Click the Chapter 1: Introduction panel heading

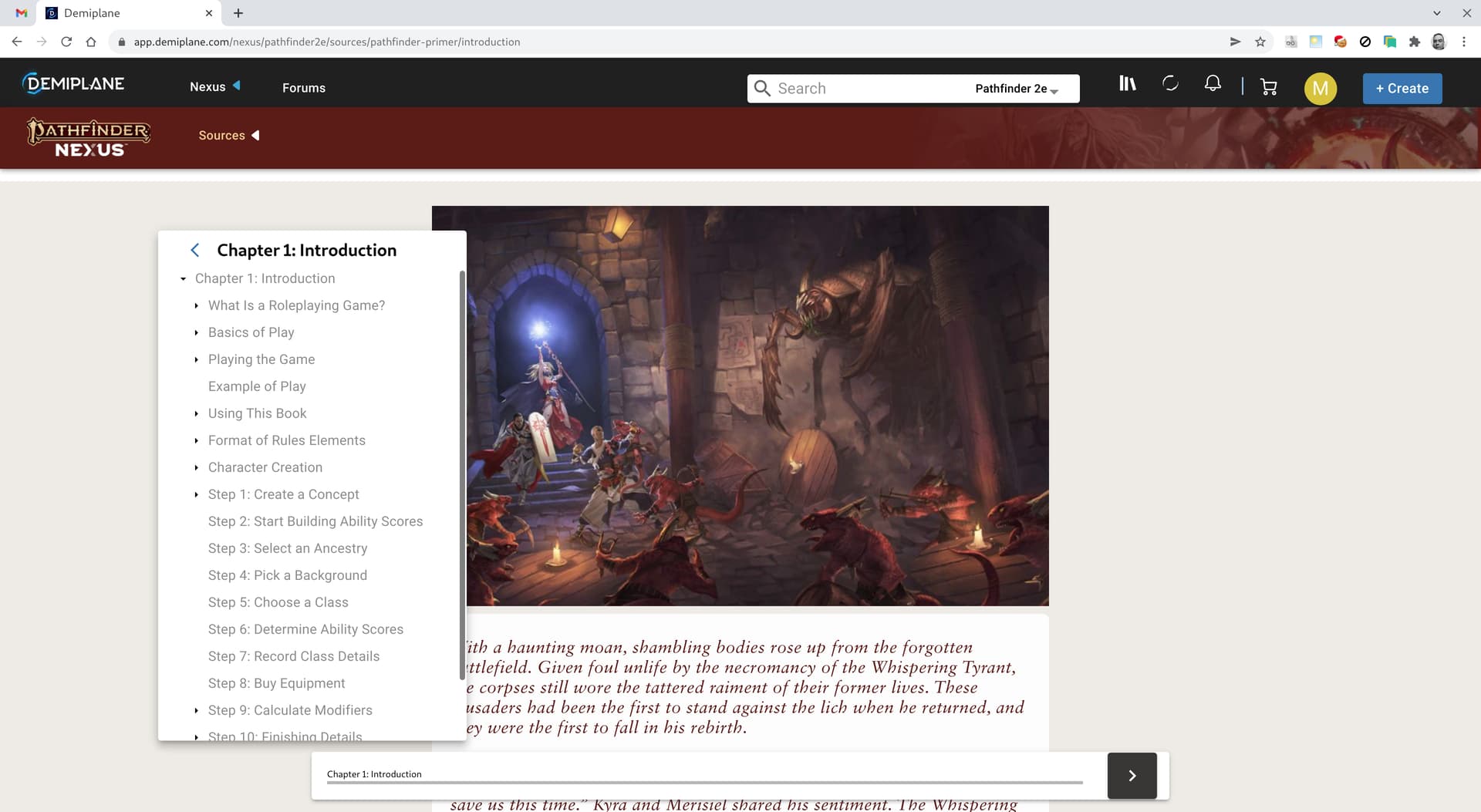tap(306, 250)
